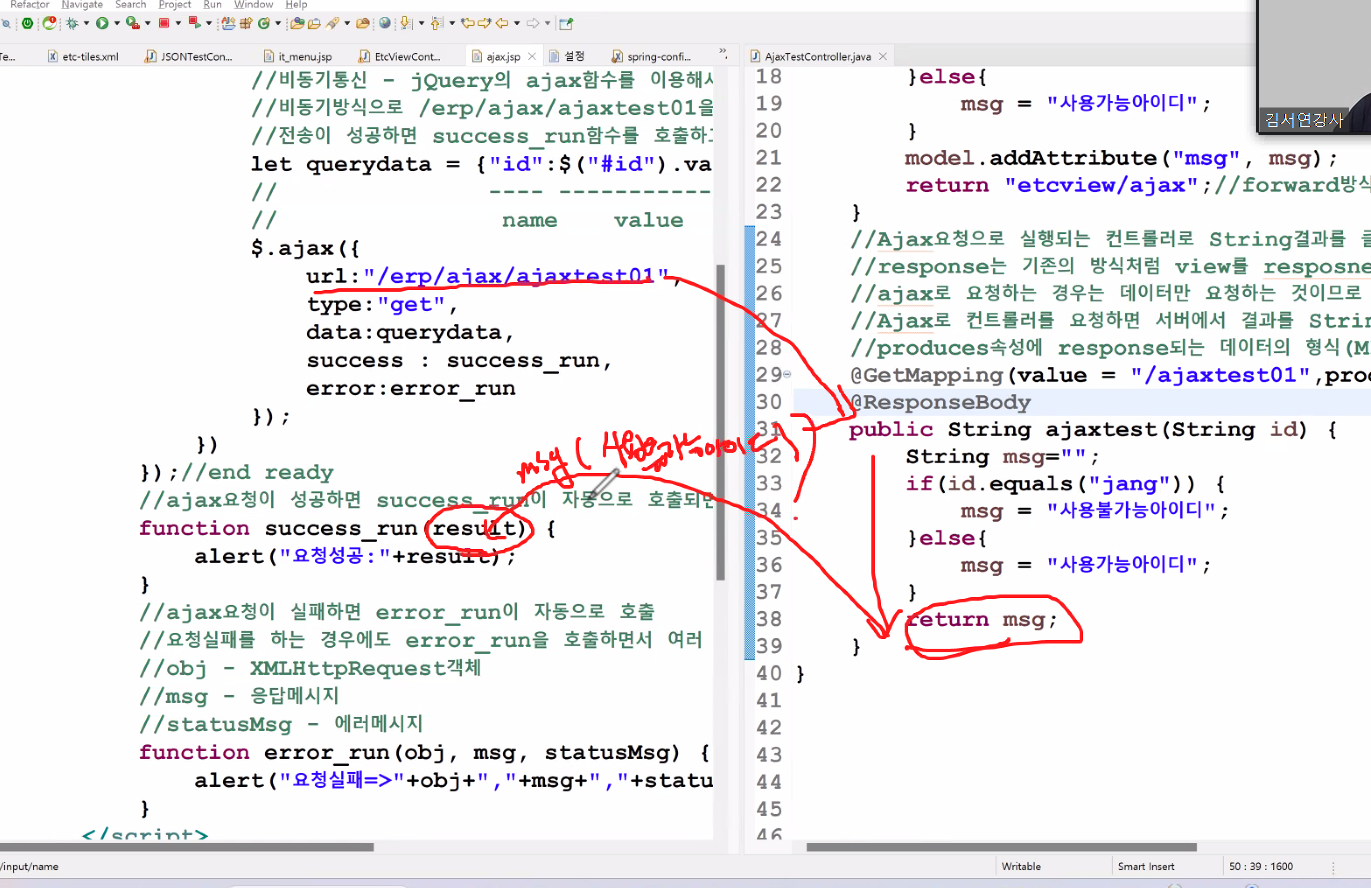Switch to the it_menu.jsp tab
The image size is (1371, 888).
coord(297,56)
